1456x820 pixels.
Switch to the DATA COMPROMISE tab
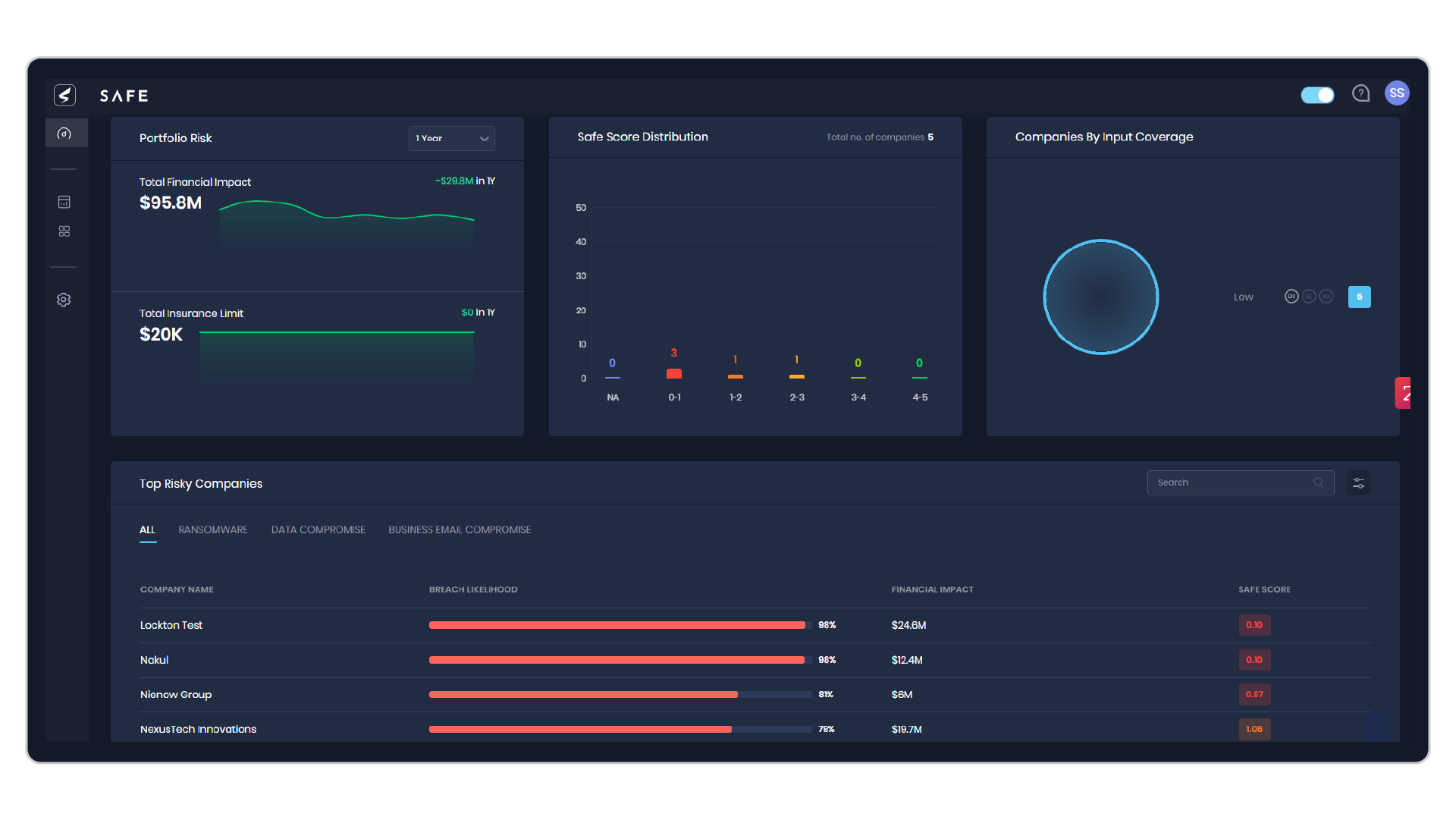point(318,529)
